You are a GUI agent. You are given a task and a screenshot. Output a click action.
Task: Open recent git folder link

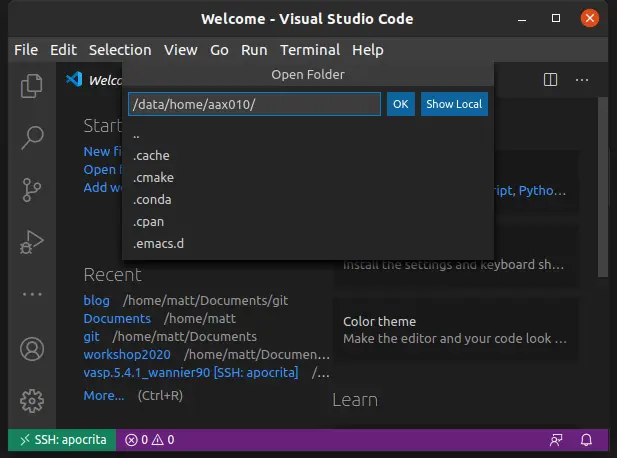tap(91, 337)
